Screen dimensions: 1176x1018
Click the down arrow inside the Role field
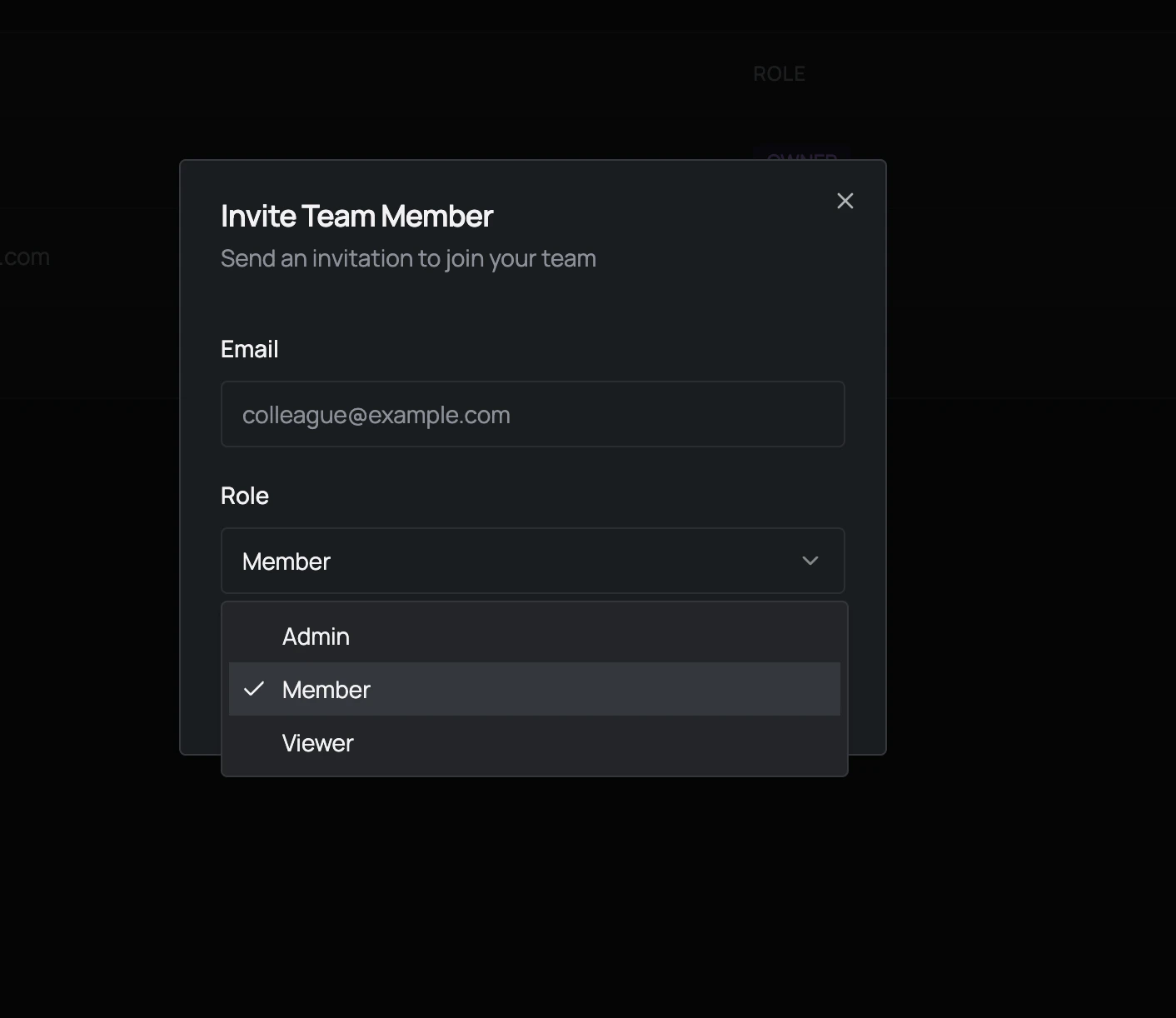810,561
